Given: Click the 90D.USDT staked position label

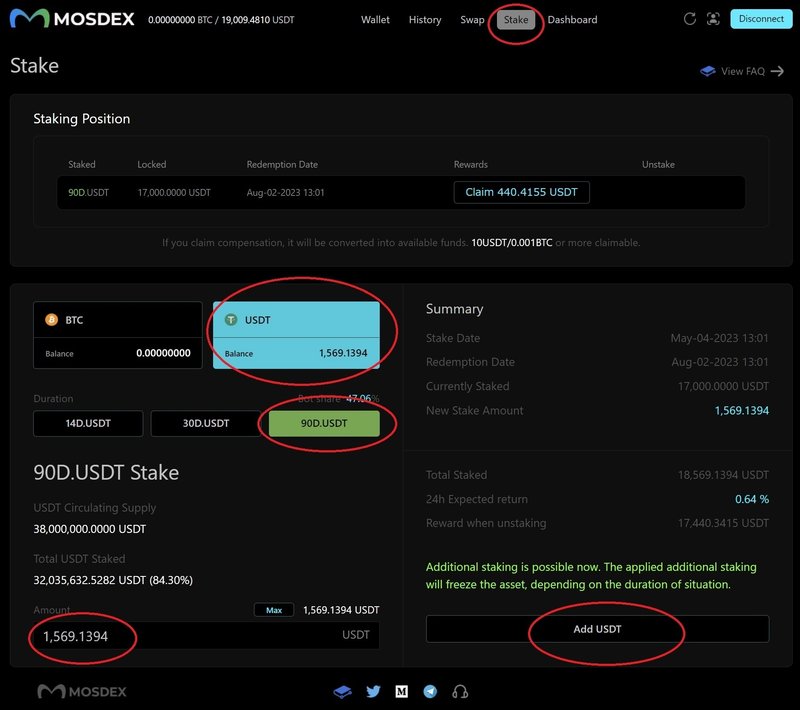Looking at the screenshot, I should click(88, 192).
